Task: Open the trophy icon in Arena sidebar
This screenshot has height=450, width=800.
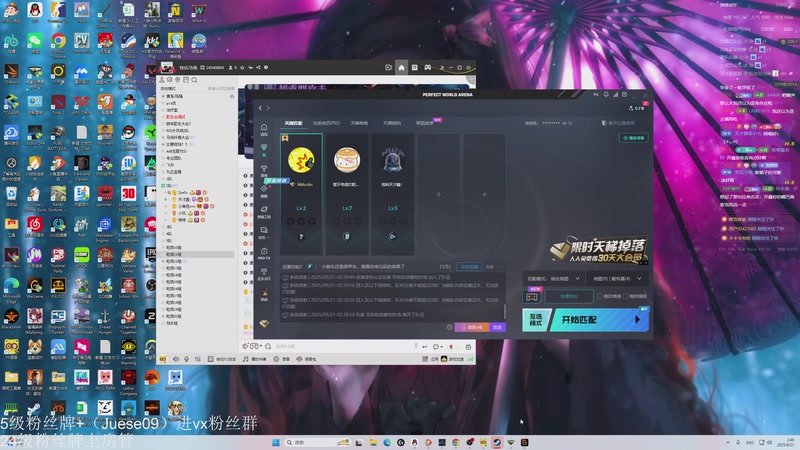Action: tap(264, 168)
